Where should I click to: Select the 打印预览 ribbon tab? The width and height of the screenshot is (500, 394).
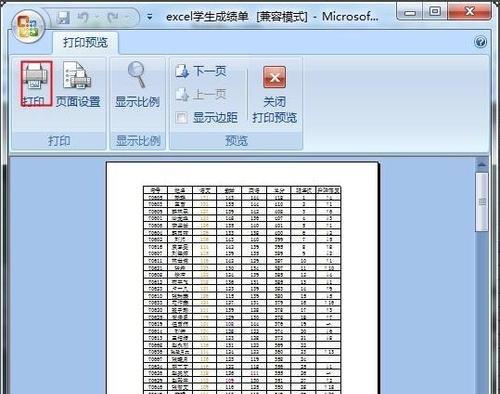coord(85,42)
